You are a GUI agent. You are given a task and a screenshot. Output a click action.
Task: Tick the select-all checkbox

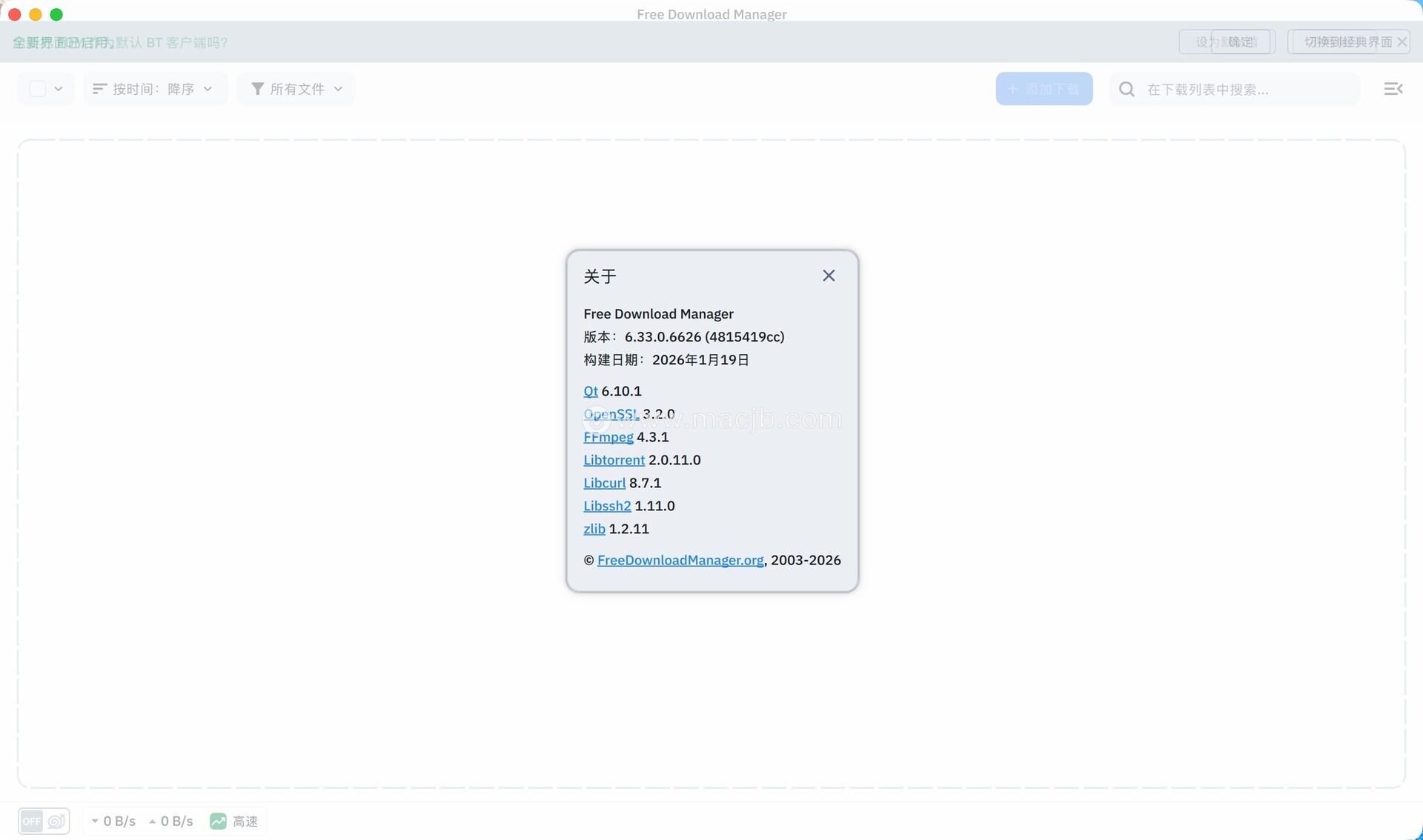click(x=38, y=89)
